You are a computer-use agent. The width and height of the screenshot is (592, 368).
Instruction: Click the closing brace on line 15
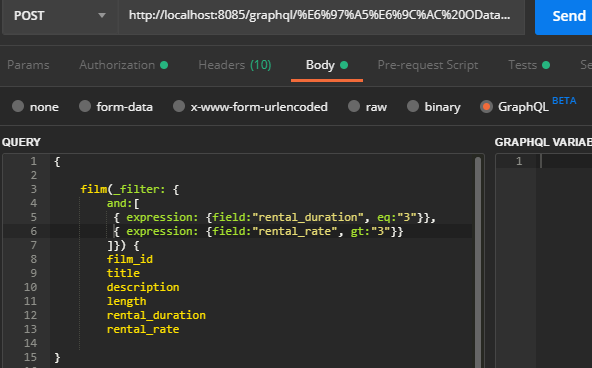pos(57,357)
